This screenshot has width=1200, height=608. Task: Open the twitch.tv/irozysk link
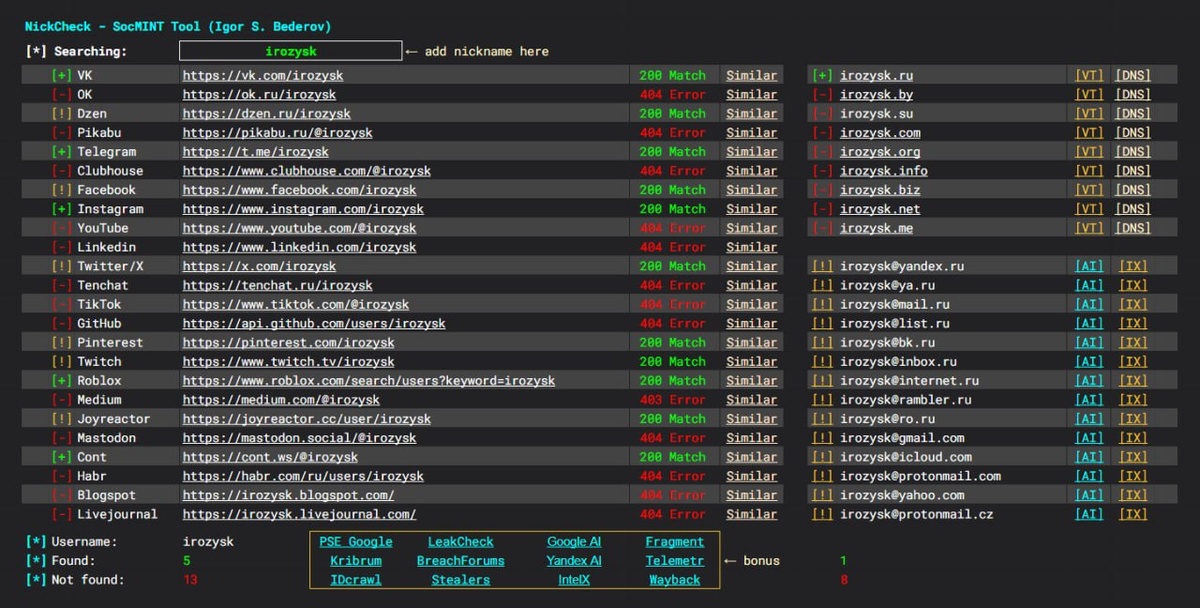[288, 361]
